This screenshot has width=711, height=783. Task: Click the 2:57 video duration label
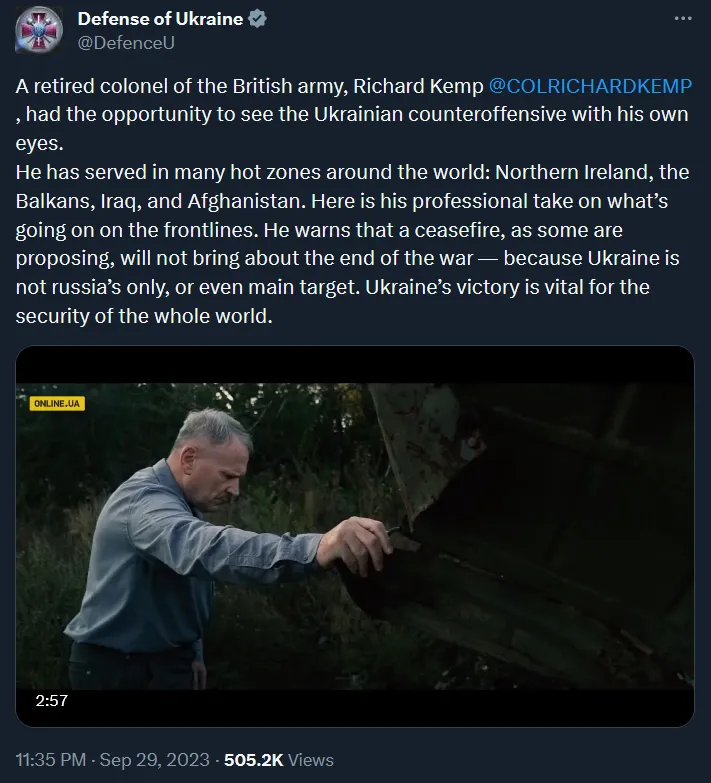[x=51, y=700]
